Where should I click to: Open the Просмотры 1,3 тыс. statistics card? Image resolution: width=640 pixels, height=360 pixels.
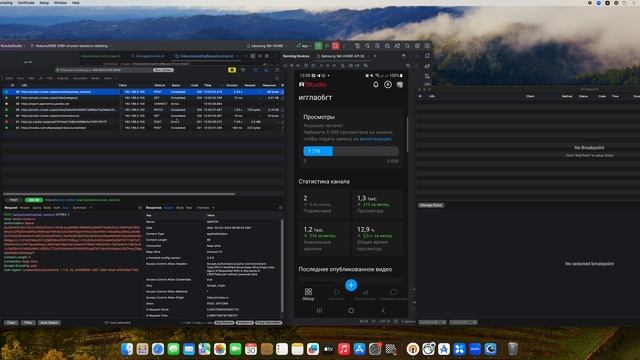tap(378, 203)
